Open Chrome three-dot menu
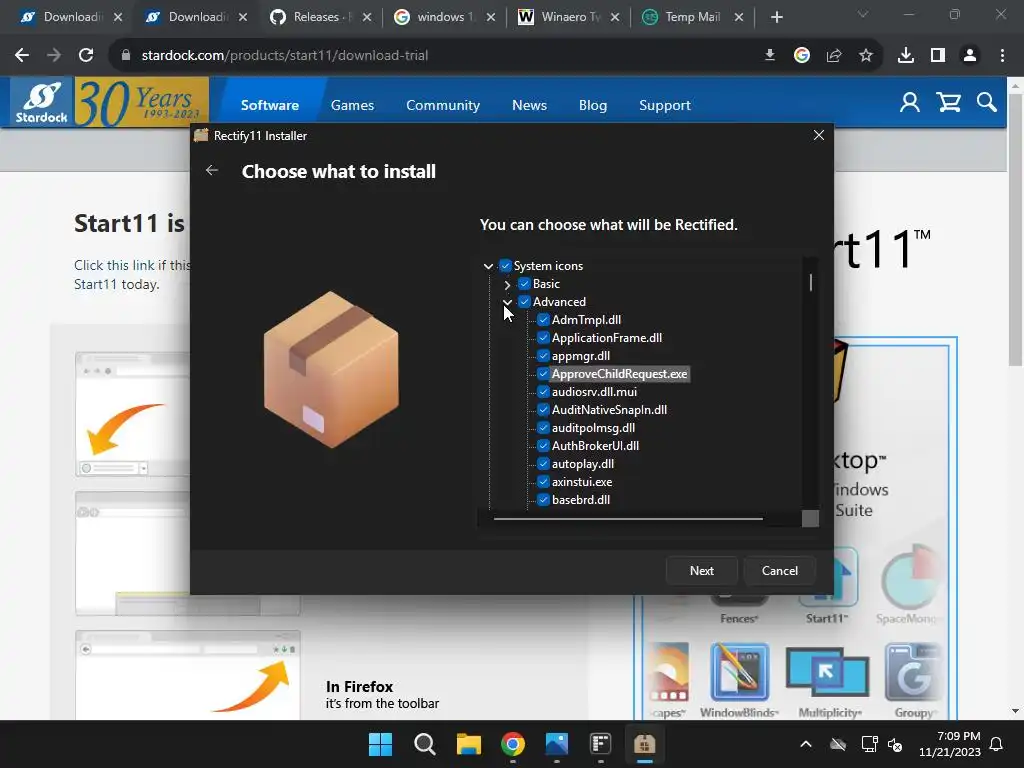 1002,56
